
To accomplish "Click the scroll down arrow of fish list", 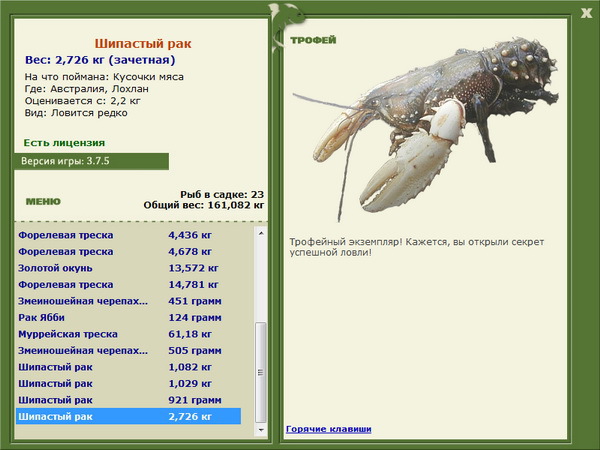I will tap(261, 430).
